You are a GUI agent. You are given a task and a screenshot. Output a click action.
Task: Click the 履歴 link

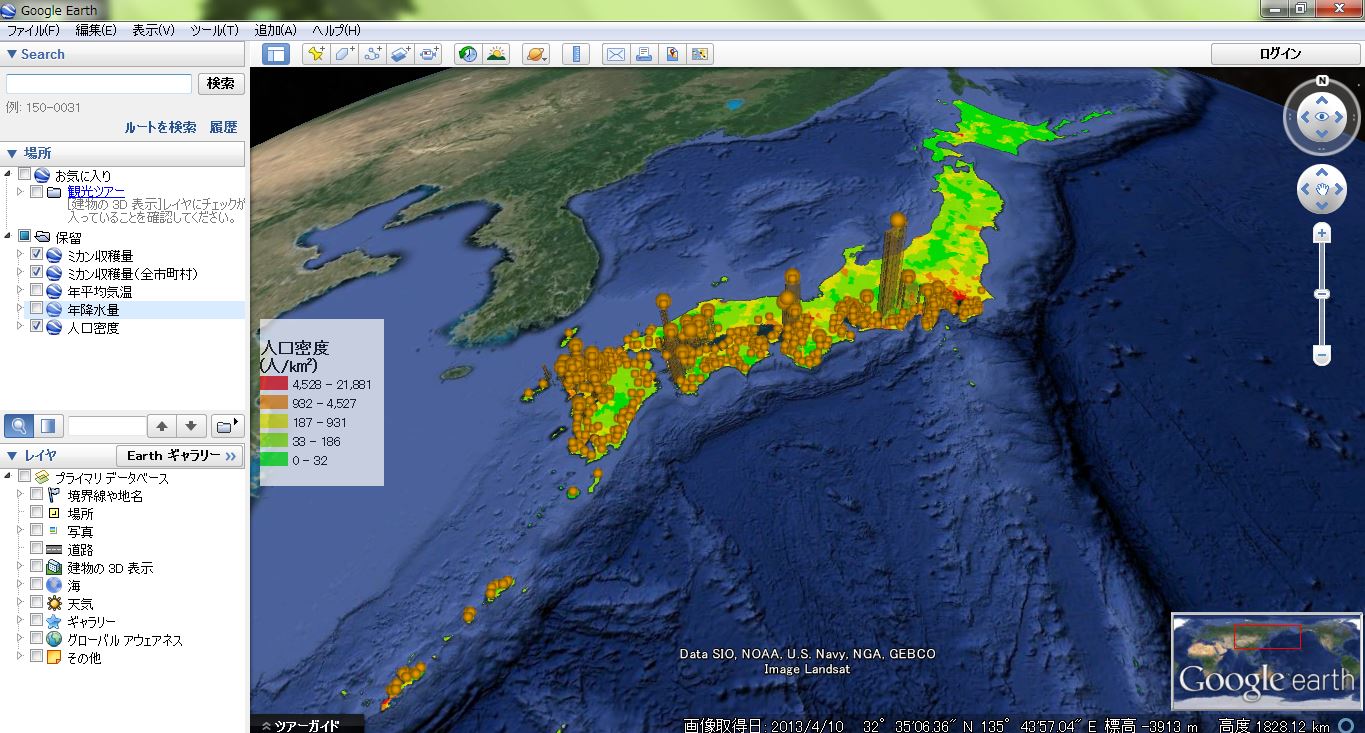[223, 127]
